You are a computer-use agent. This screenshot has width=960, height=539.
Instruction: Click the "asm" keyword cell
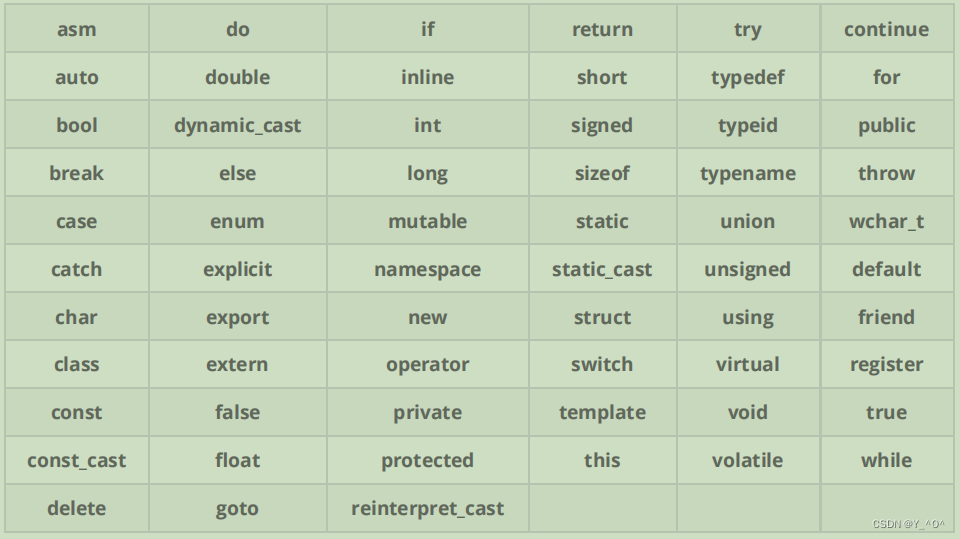(76, 29)
